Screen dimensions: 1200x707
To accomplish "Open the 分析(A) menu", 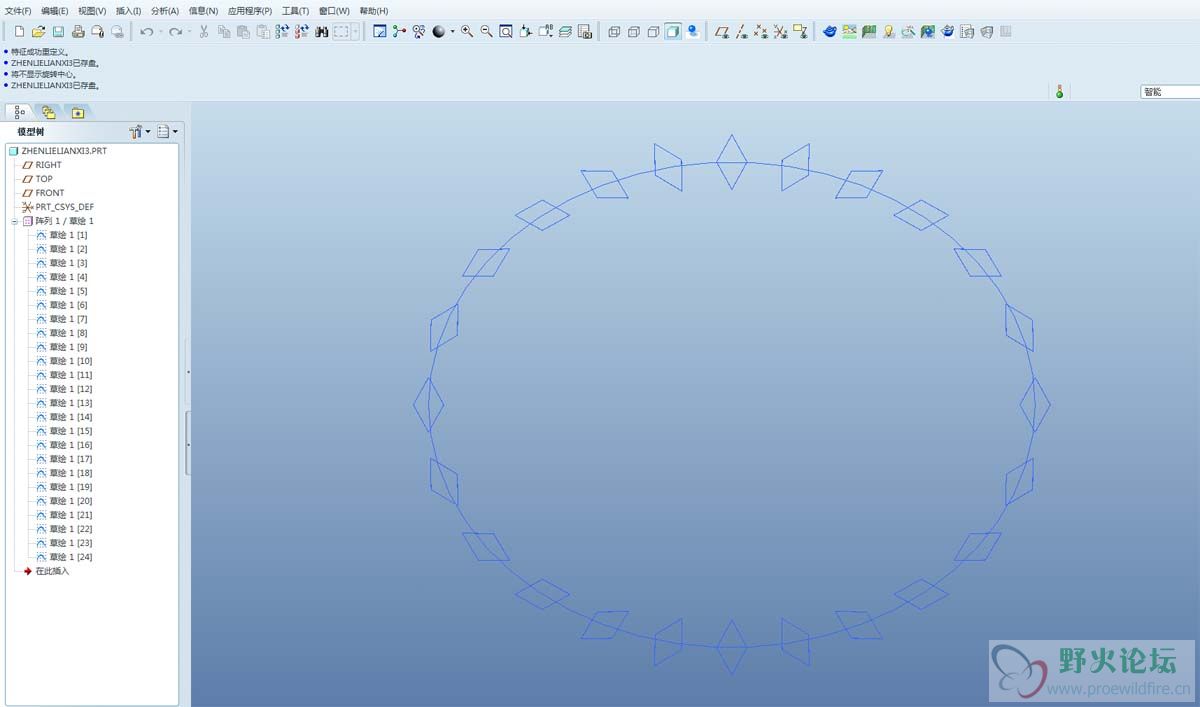I will (x=165, y=11).
